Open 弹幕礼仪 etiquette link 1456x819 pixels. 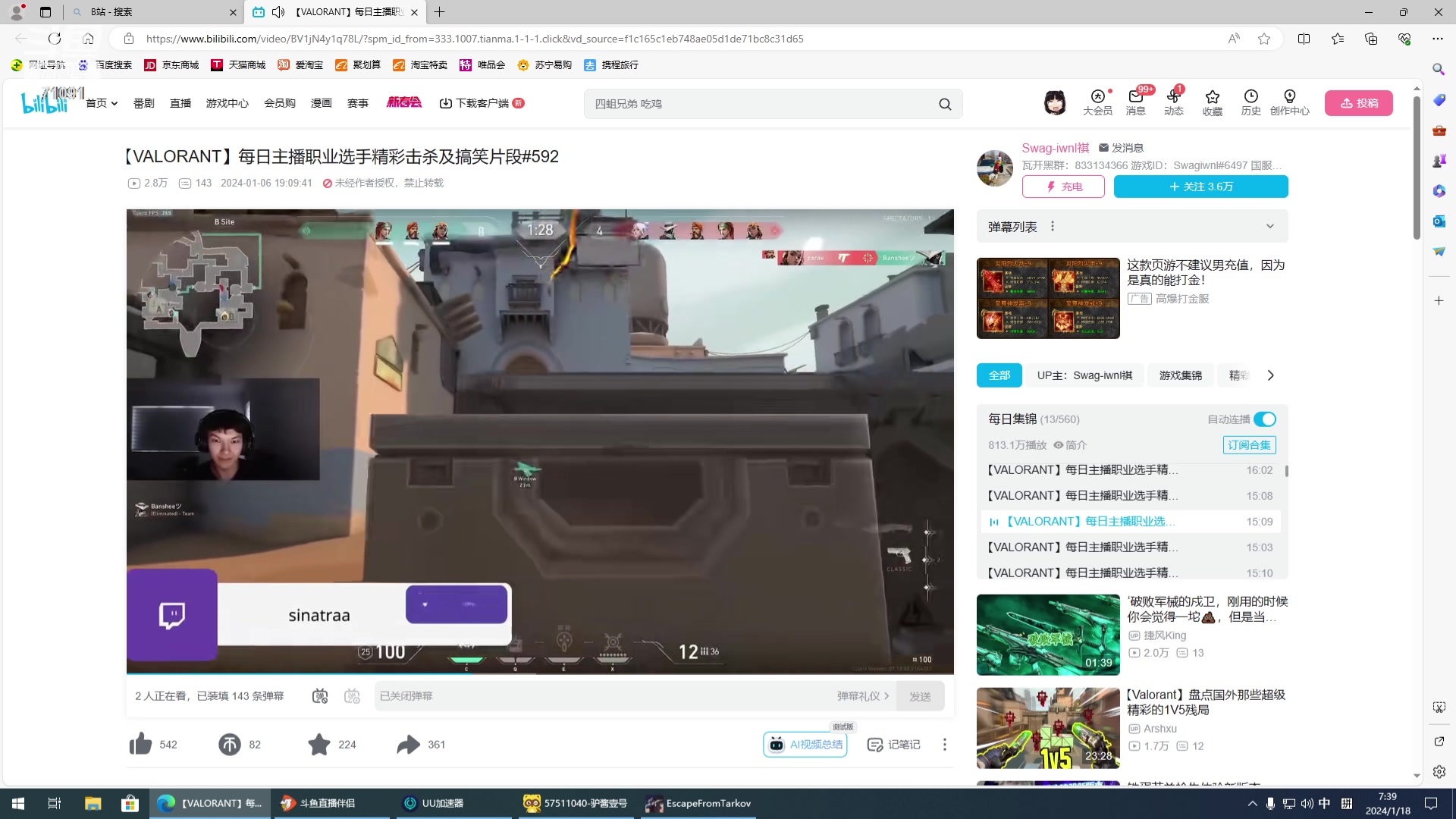(x=863, y=696)
